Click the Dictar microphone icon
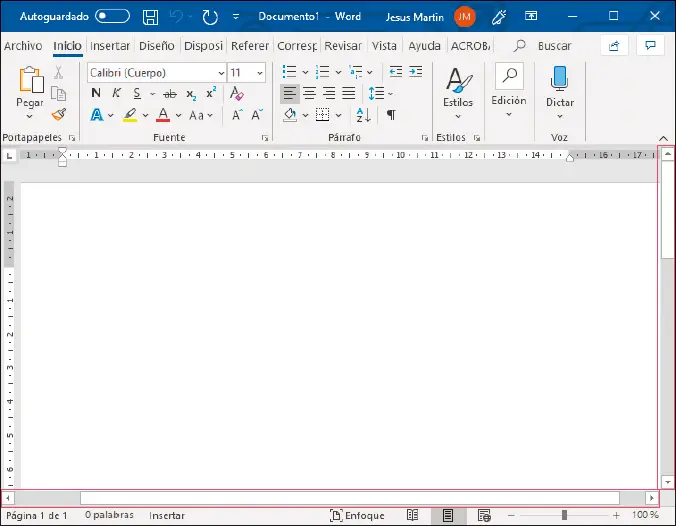 (559, 80)
